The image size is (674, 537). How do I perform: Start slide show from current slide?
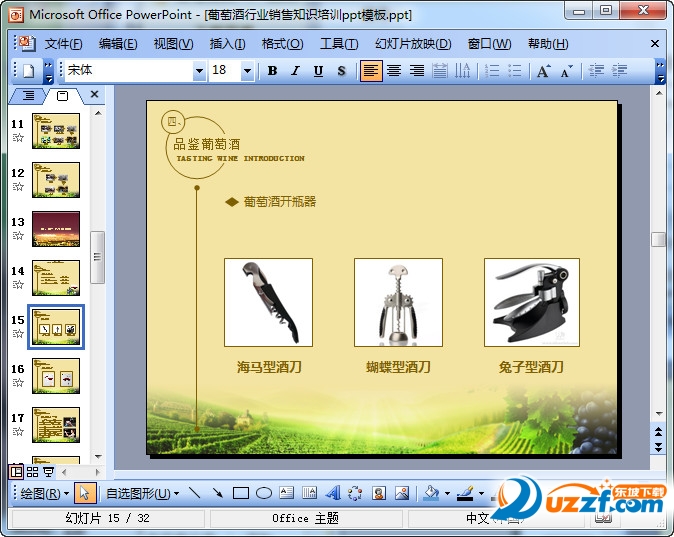(49, 472)
